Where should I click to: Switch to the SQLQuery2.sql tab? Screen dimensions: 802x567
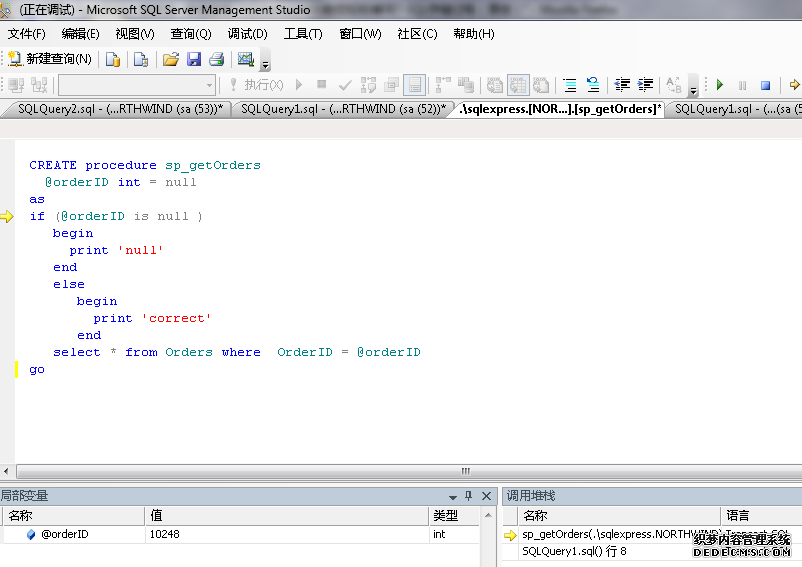click(120, 109)
